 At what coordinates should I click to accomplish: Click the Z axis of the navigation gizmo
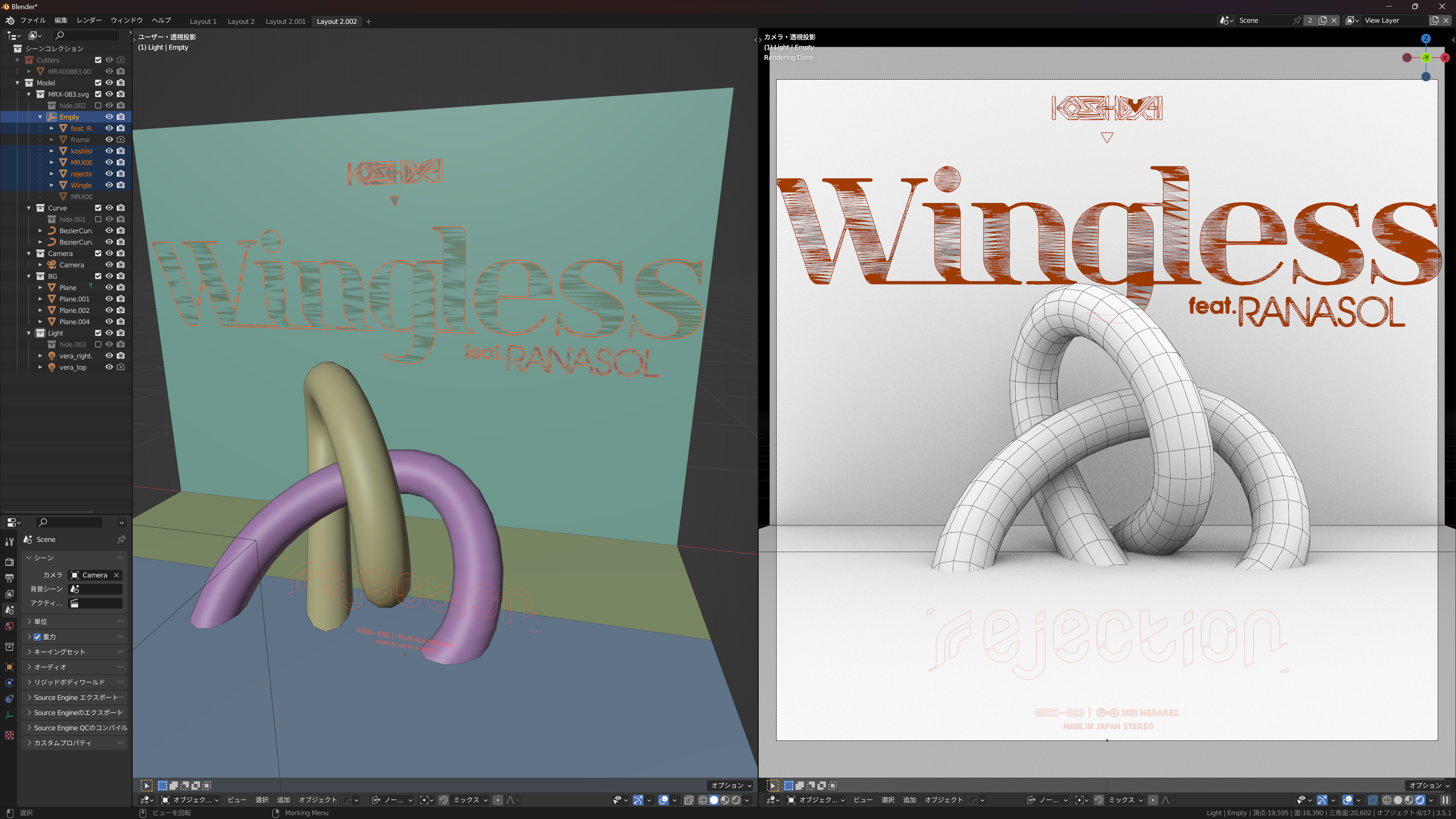[x=1426, y=38]
